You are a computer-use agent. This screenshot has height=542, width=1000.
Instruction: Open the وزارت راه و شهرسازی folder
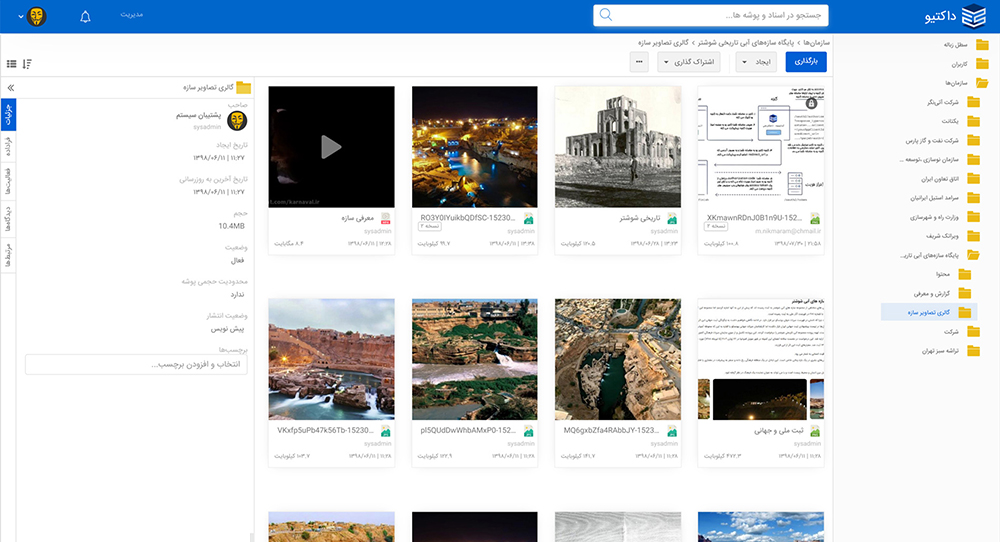(x=945, y=217)
